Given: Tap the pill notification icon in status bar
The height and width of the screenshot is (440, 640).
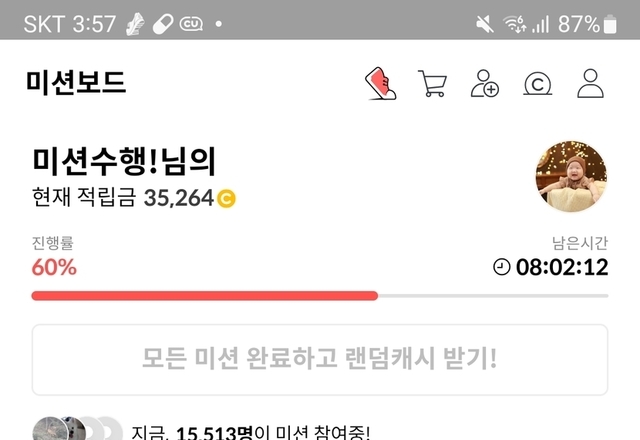Looking at the screenshot, I should click(x=163, y=24).
